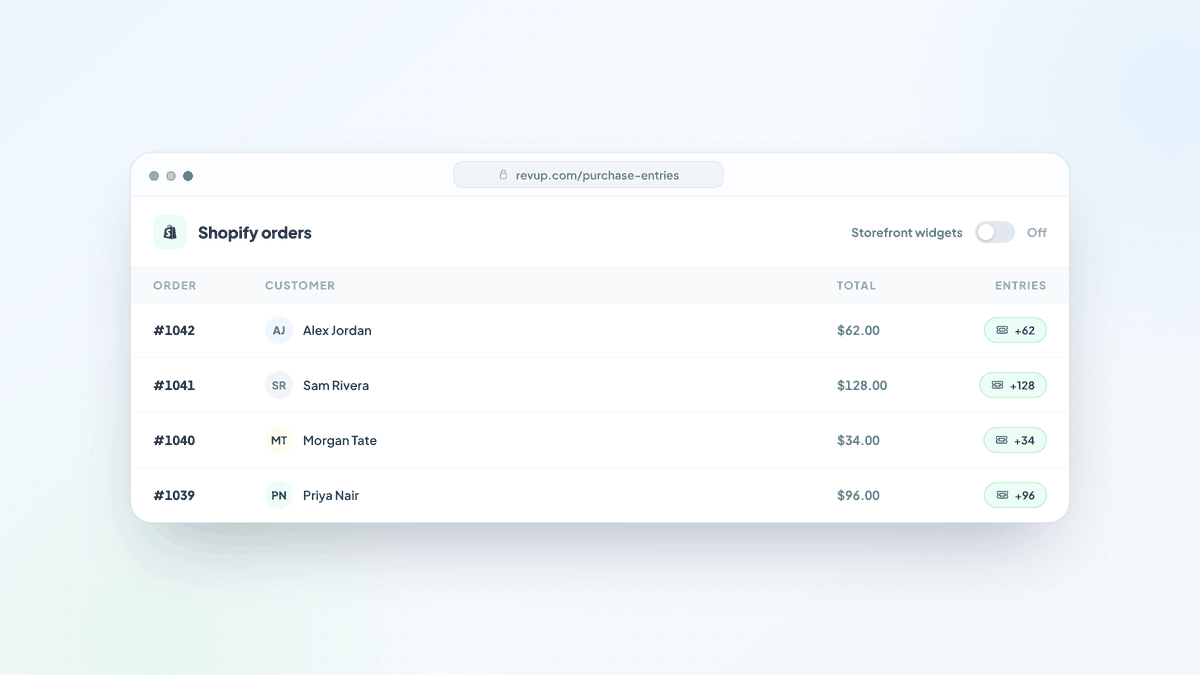Click the $96.00 total

pos(858,495)
